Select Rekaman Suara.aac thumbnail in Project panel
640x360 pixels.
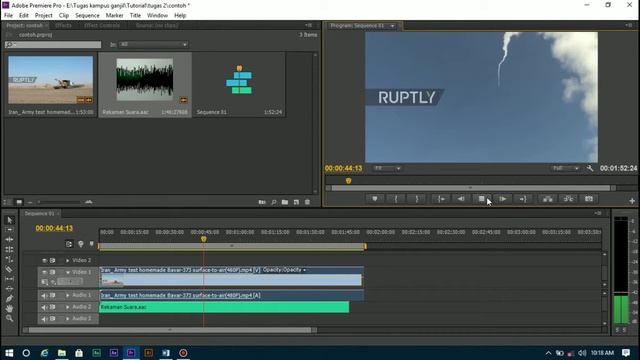tap(144, 80)
